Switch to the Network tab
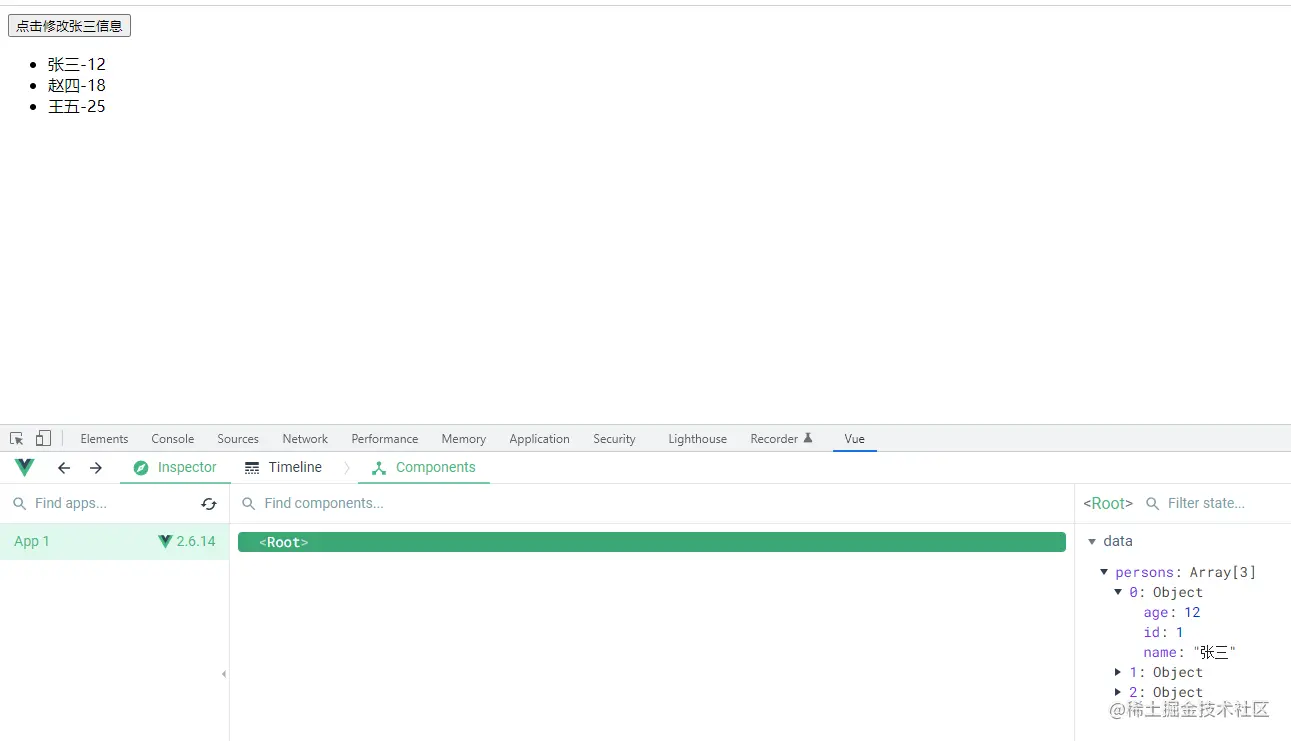1291x741 pixels. pos(305,439)
